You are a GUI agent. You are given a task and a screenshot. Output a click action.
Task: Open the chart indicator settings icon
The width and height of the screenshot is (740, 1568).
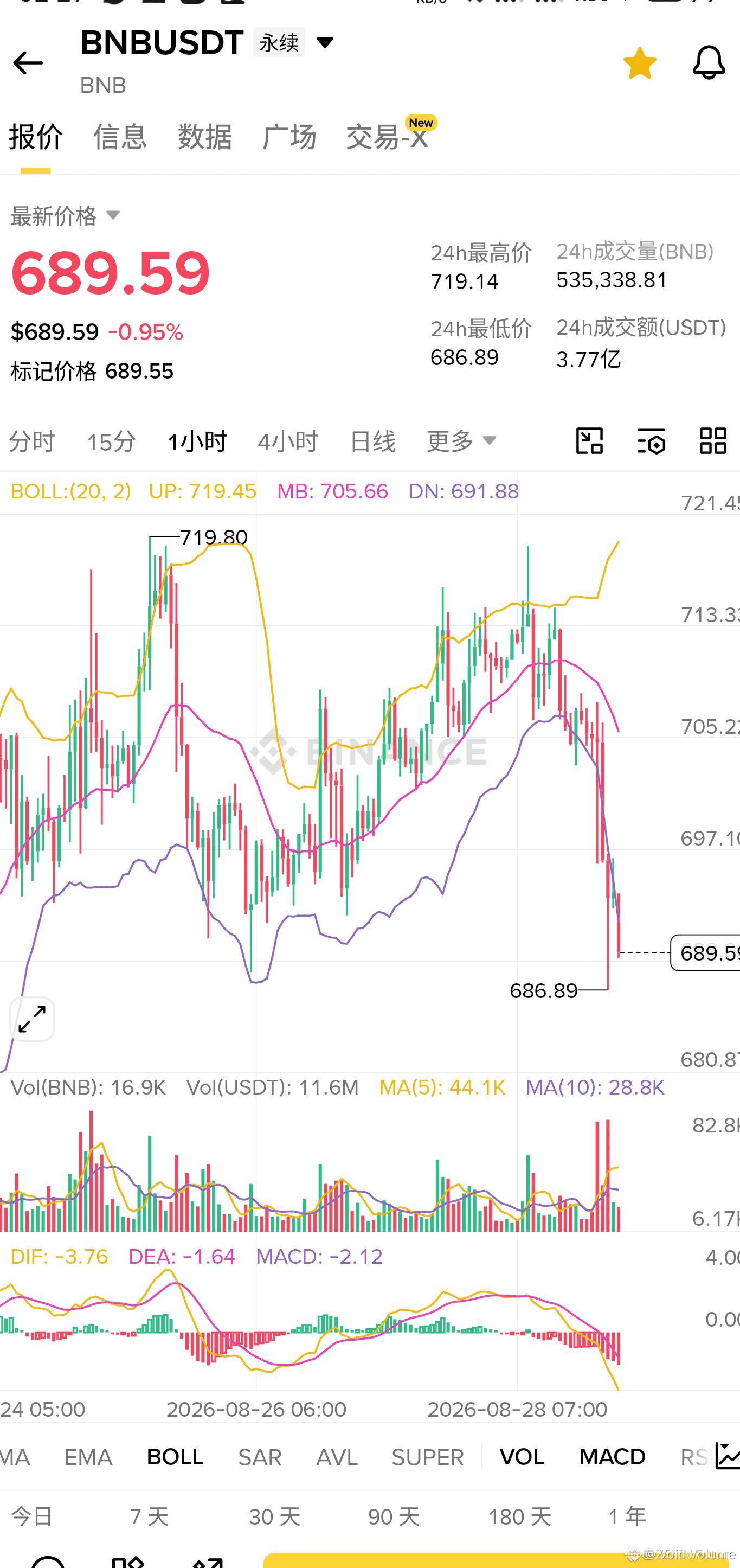click(651, 441)
